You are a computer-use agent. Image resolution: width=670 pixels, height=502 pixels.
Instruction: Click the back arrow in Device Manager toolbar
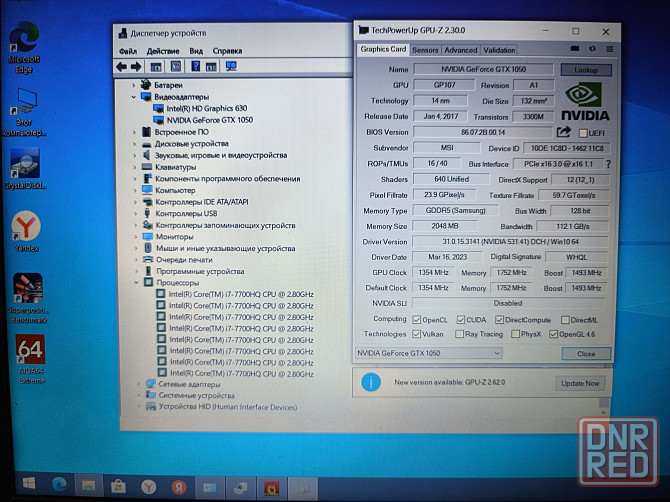121,67
